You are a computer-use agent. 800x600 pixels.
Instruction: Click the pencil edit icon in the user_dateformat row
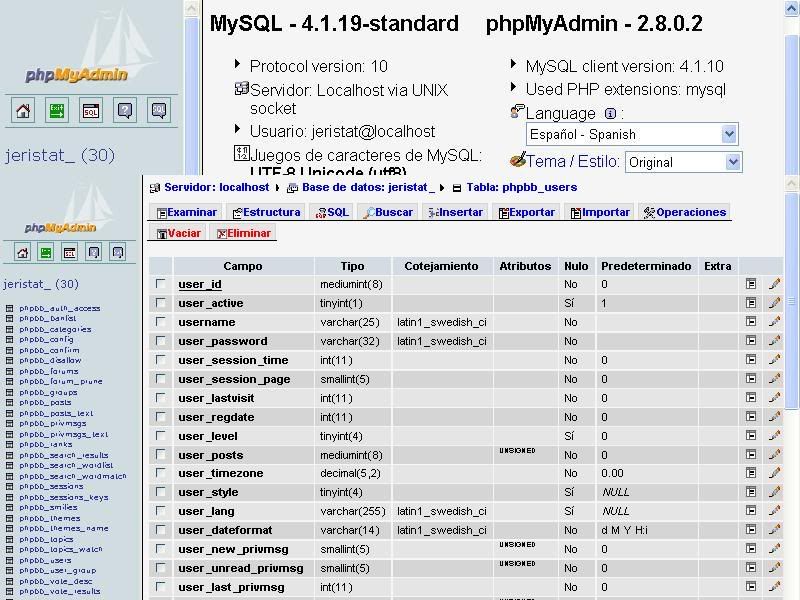774,530
